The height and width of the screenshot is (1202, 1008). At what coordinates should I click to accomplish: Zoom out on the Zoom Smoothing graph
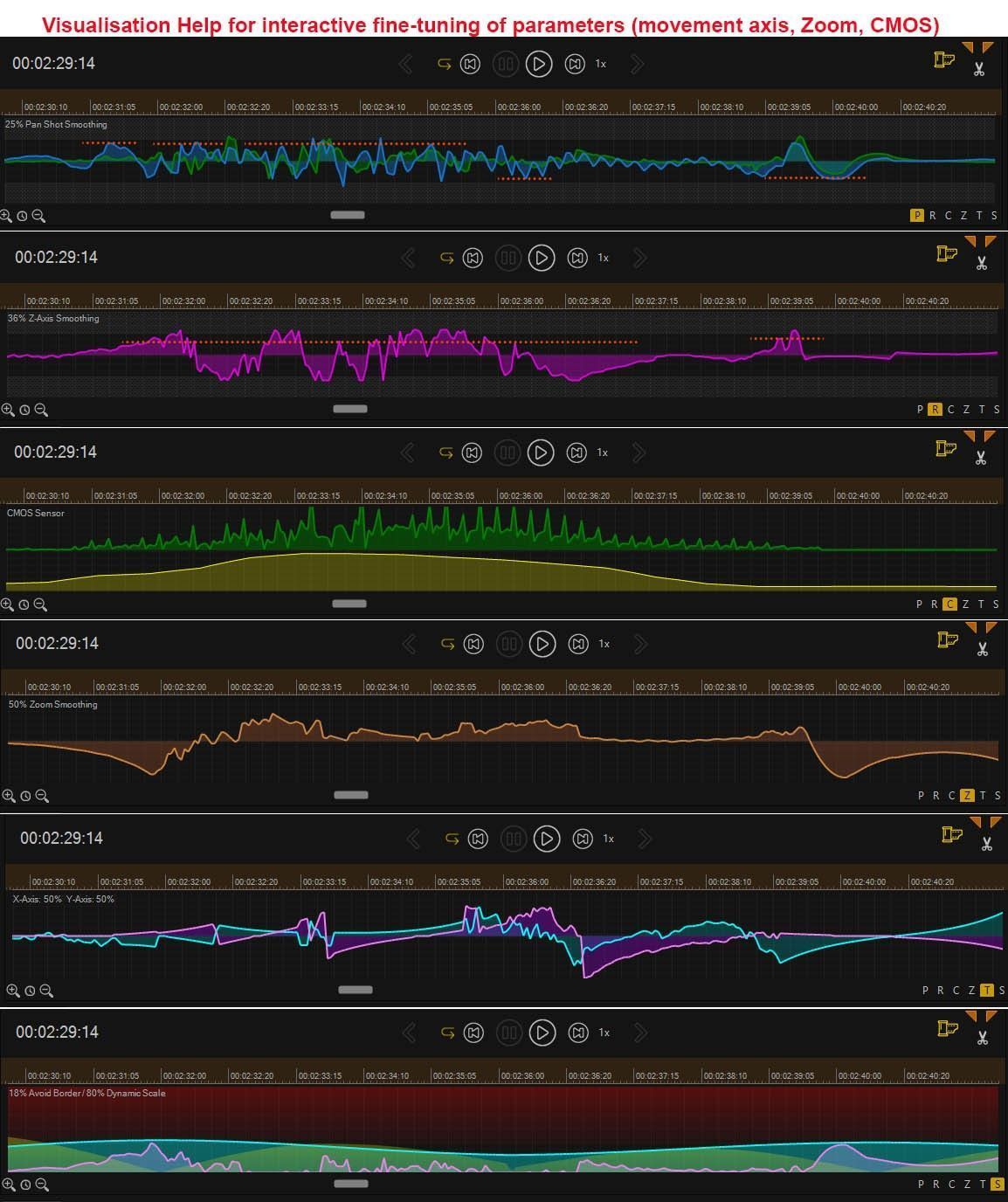tap(42, 796)
